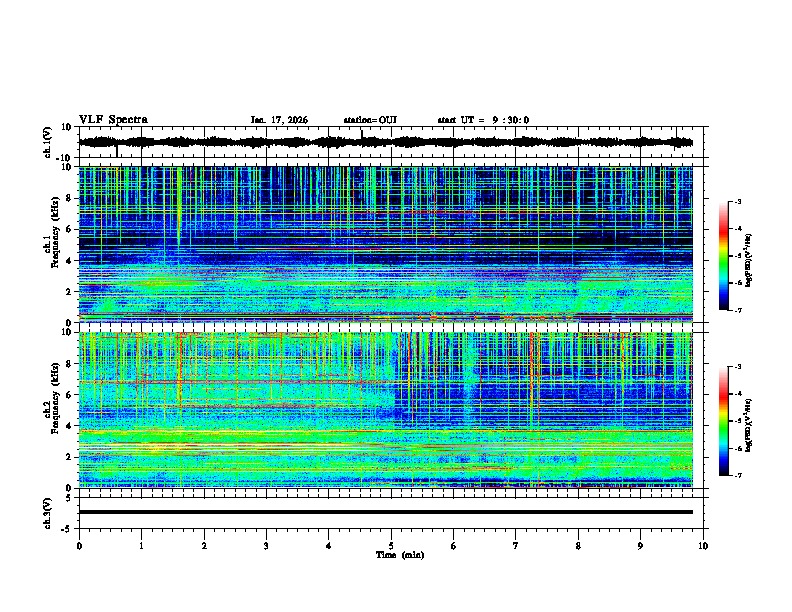The height and width of the screenshot is (612, 792).
Task: Click the "station=OUJ" header label
Action: 370,120
